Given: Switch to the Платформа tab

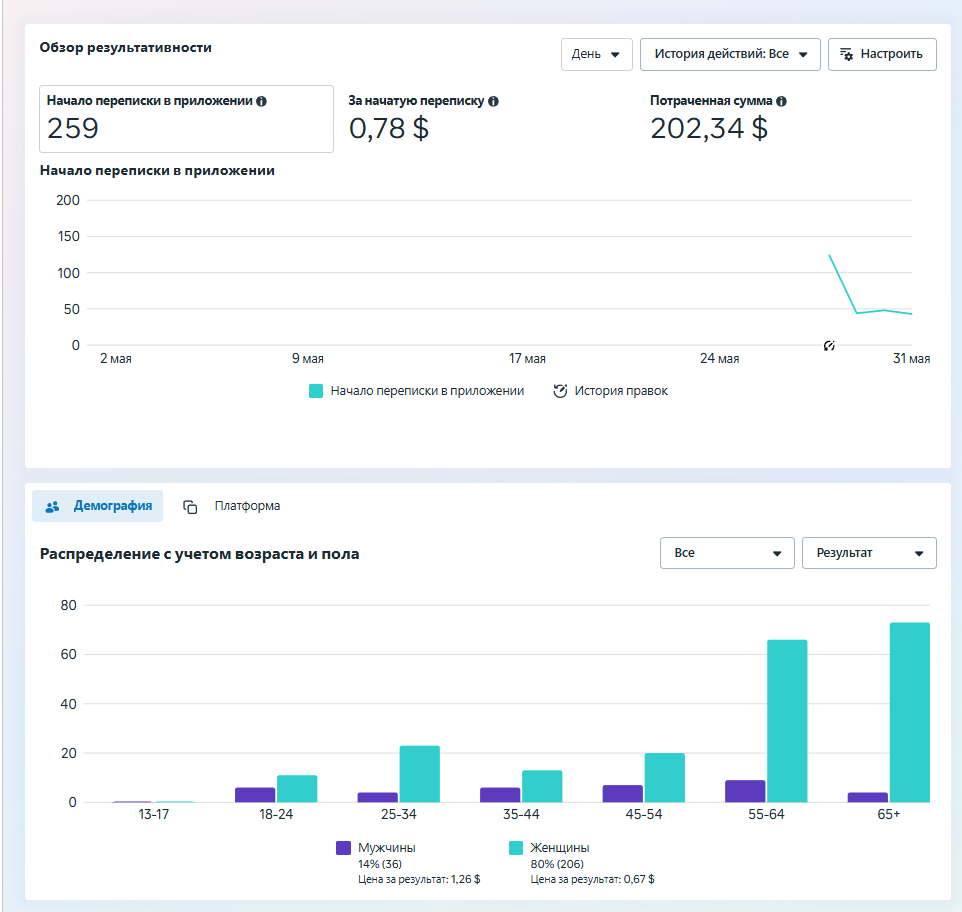Looking at the screenshot, I should tap(232, 506).
